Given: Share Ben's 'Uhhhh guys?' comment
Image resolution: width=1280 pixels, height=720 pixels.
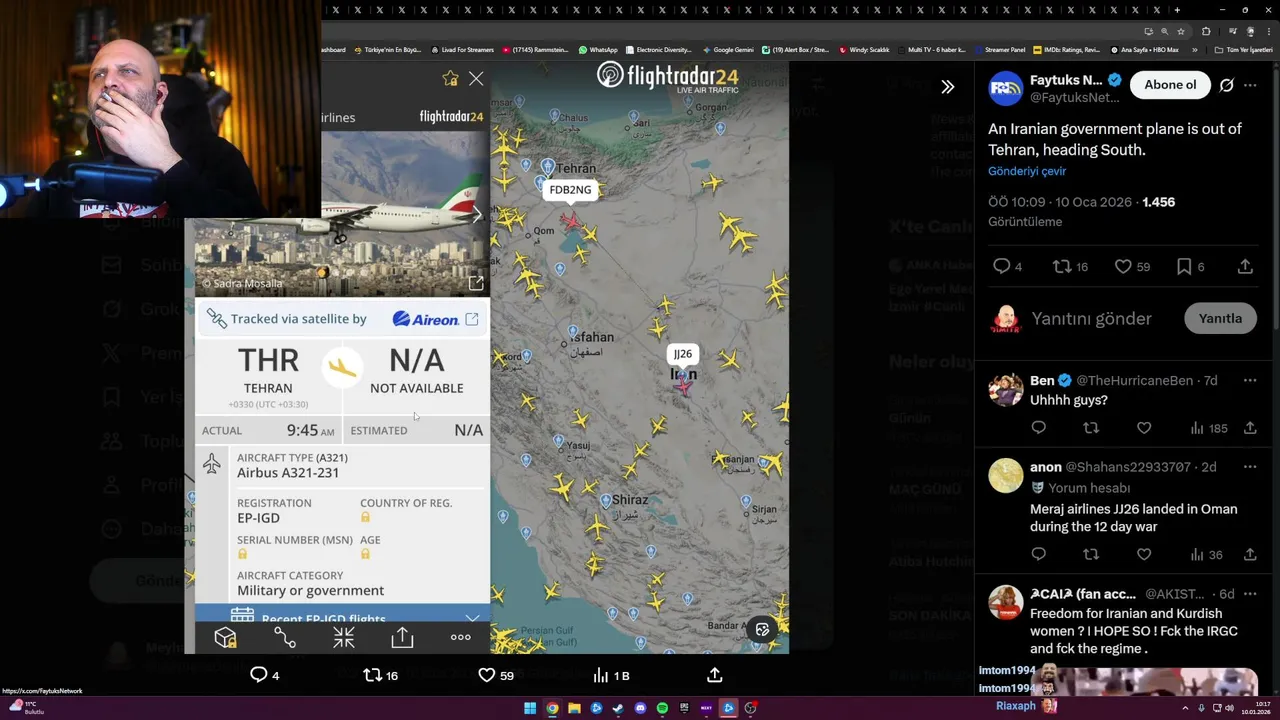Looking at the screenshot, I should (x=1250, y=428).
